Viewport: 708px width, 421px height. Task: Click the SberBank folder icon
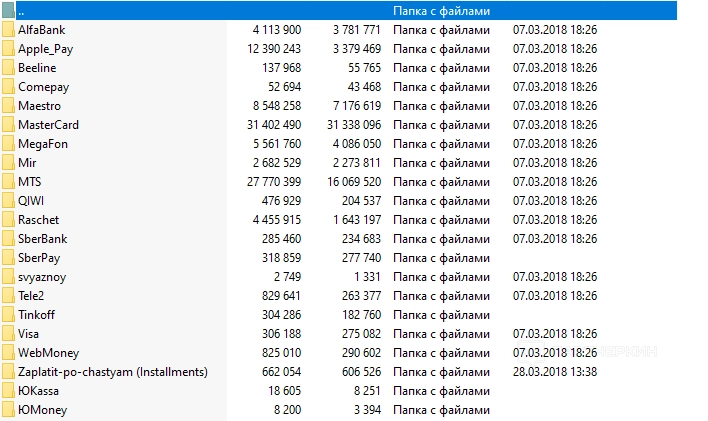pyautogui.click(x=8, y=239)
